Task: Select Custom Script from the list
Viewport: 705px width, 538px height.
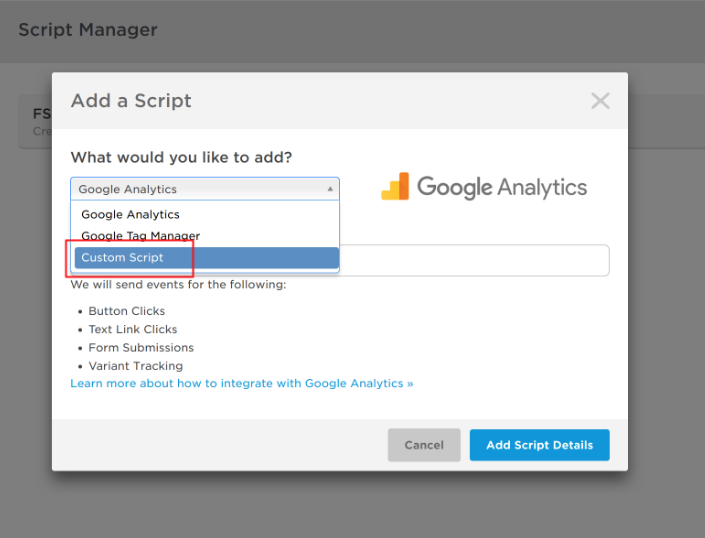Action: pyautogui.click(x=206, y=258)
